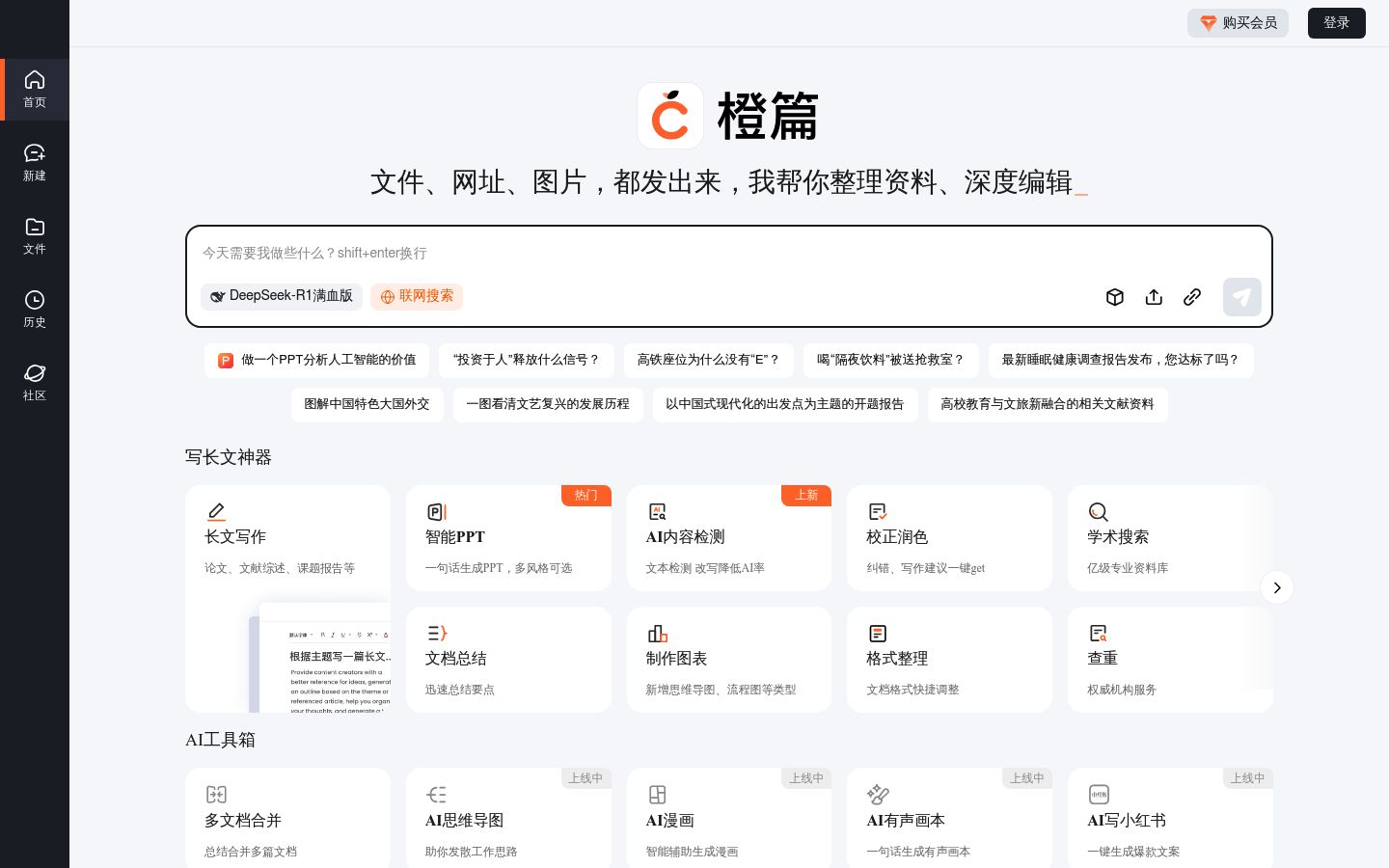
Task: Click the cube icon in the input box
Action: coord(1115,297)
